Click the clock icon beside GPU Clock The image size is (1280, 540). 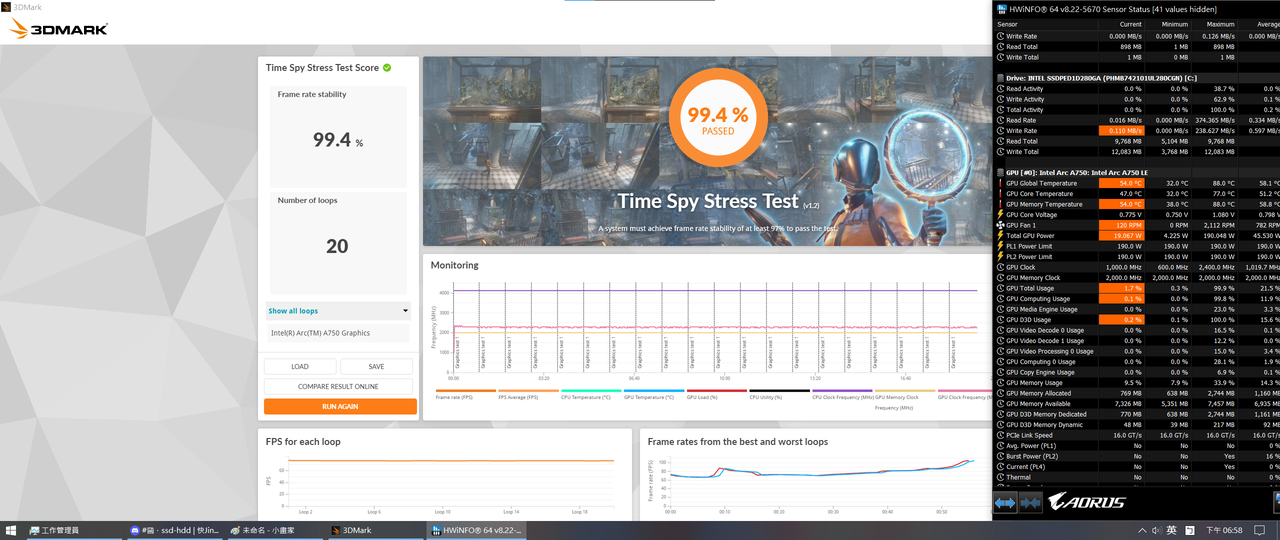(x=1000, y=267)
